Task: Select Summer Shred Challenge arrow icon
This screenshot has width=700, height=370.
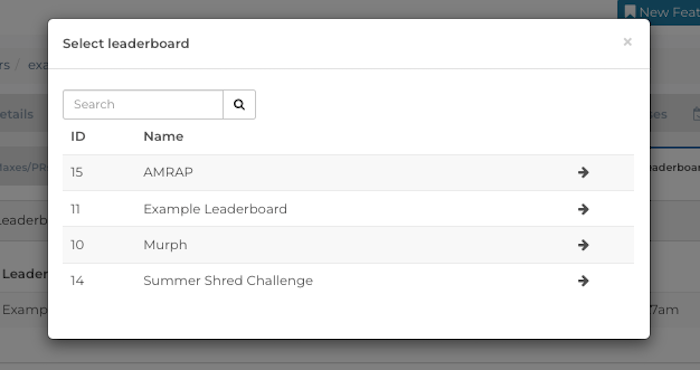Action: tap(583, 280)
